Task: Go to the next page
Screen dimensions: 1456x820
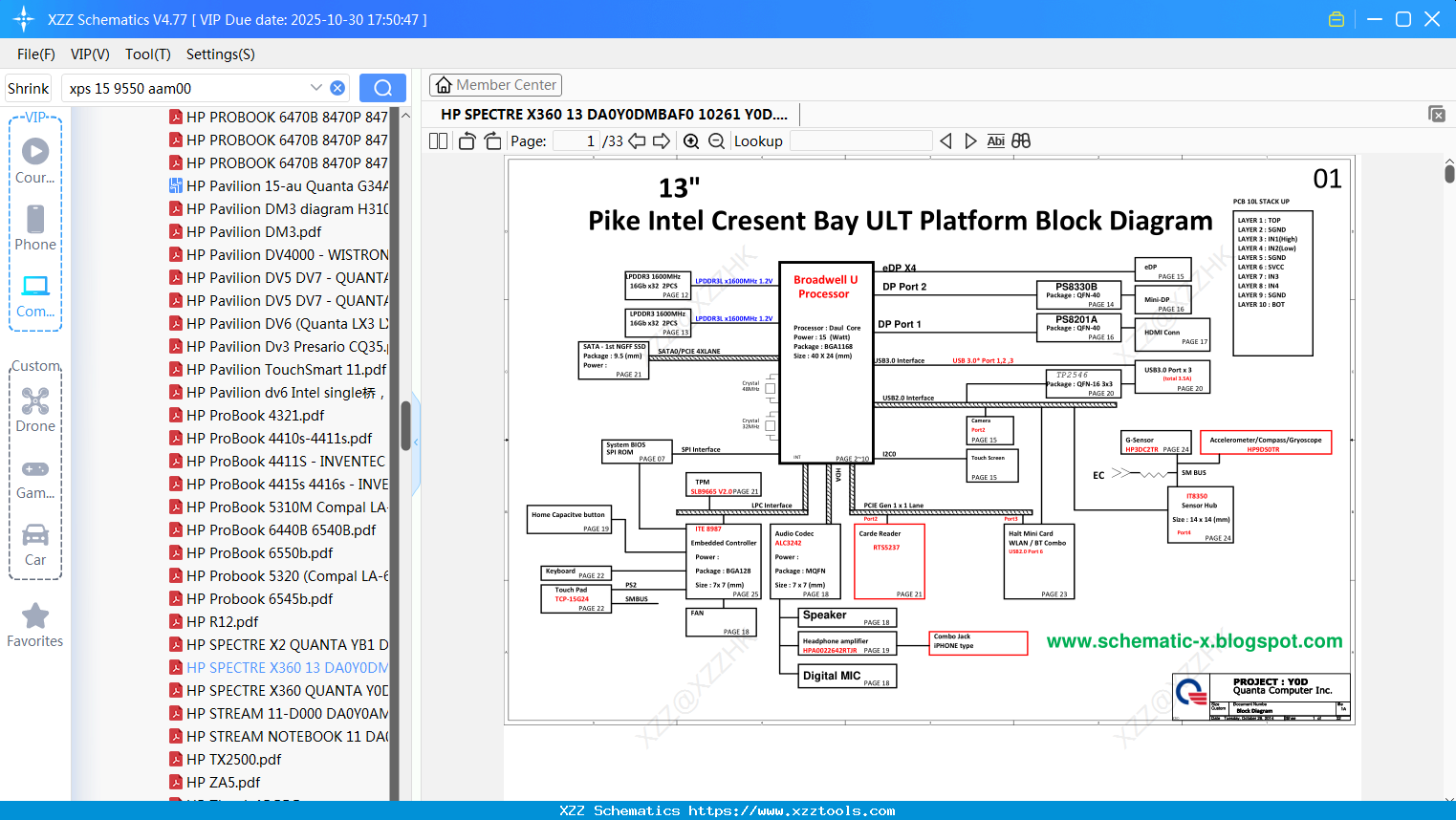Action: tap(662, 140)
